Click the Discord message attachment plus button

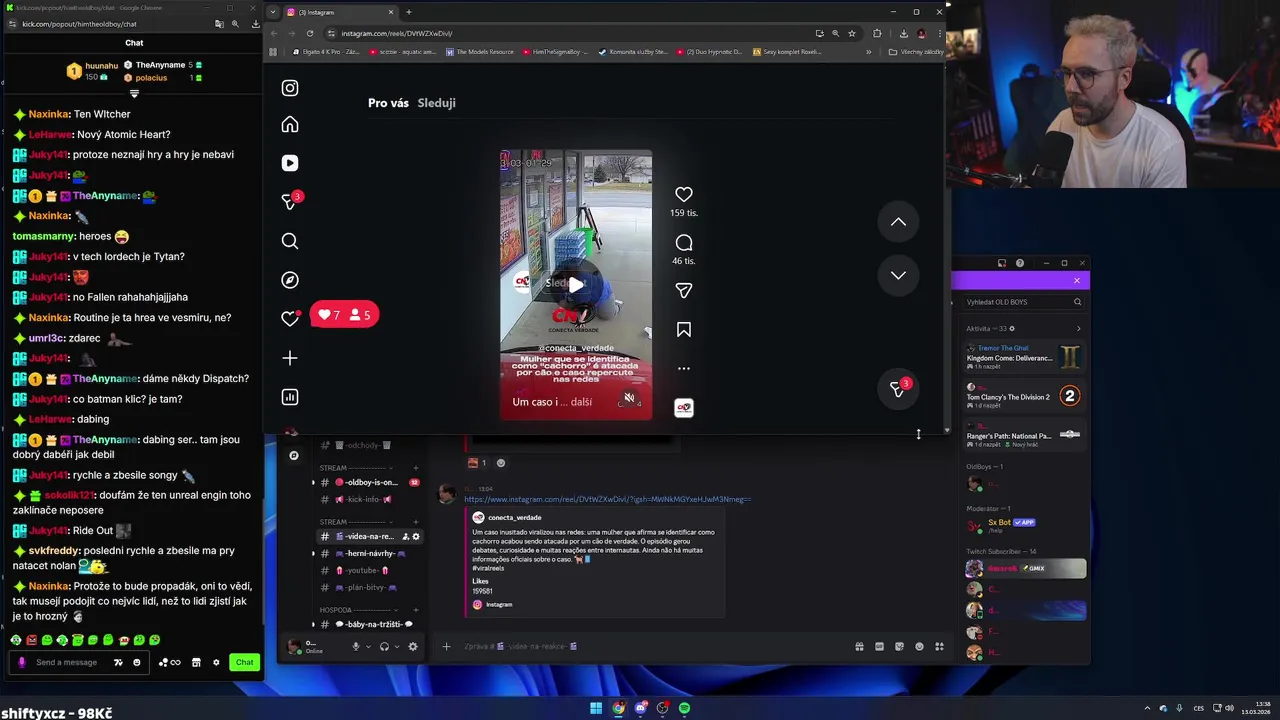[x=446, y=647]
